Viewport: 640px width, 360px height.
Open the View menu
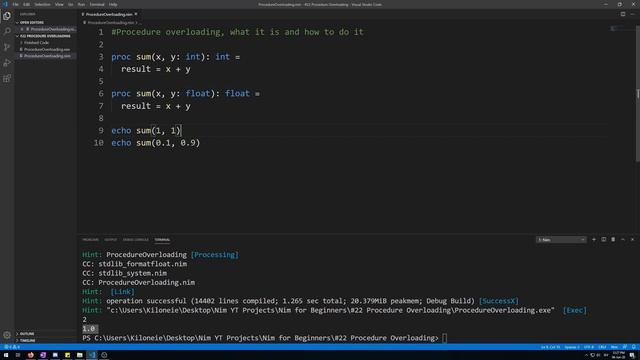click(59, 4)
